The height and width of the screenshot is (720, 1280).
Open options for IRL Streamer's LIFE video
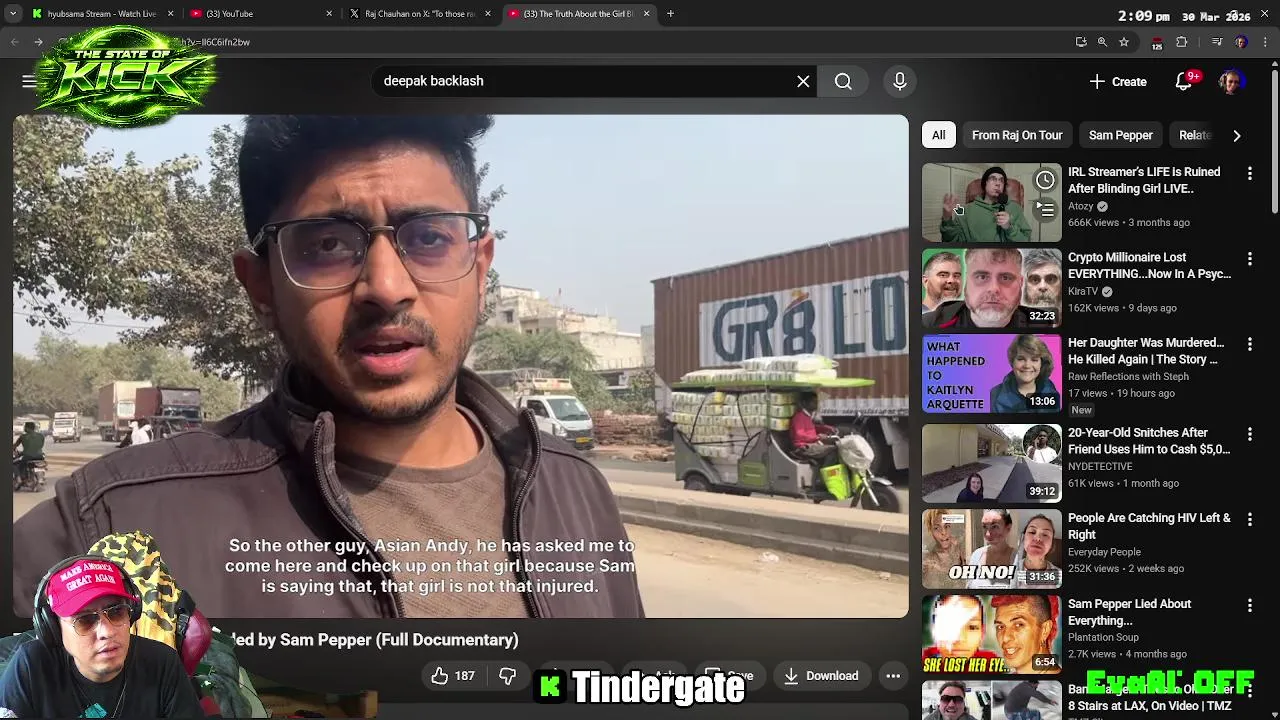tap(1249, 173)
